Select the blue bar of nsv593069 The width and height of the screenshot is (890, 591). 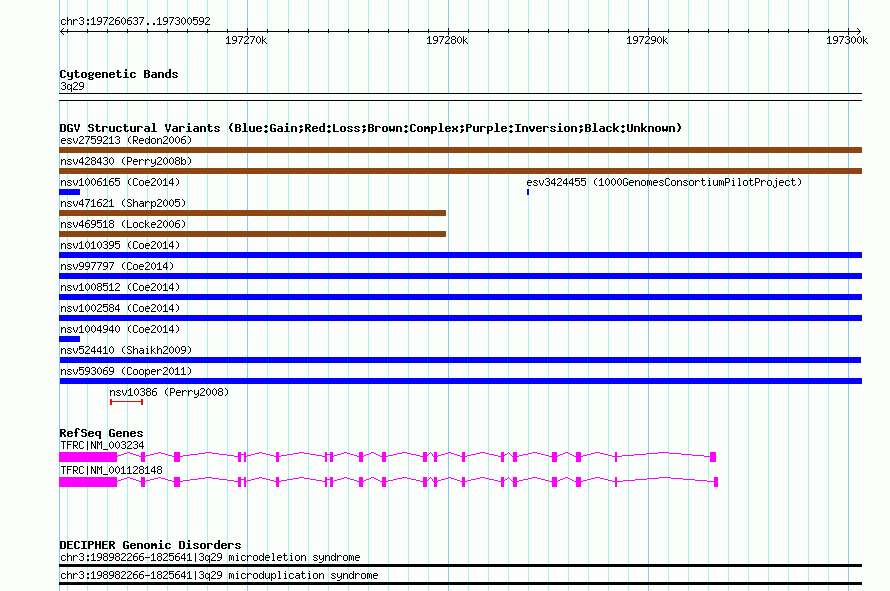pyautogui.click(x=460, y=381)
